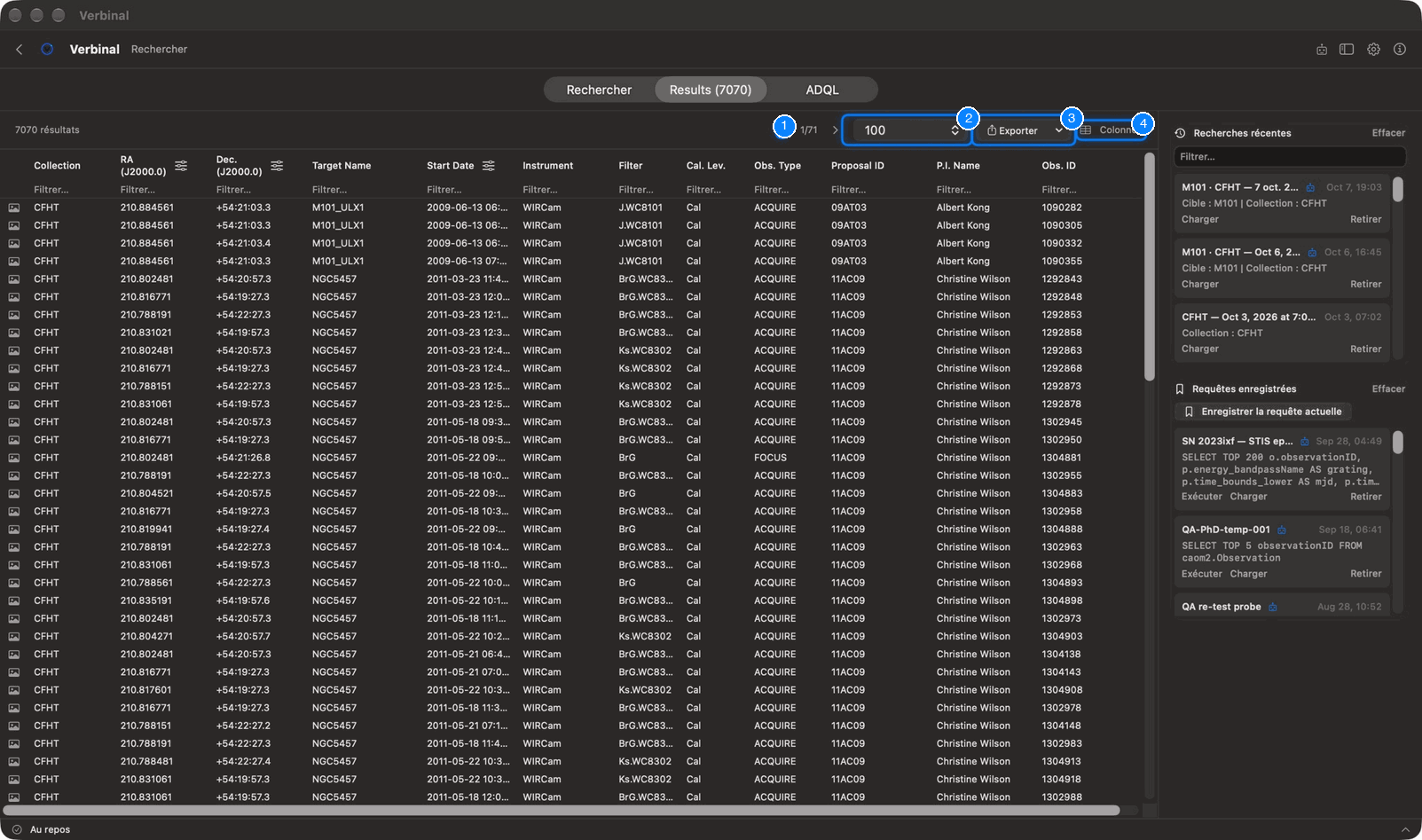
Task: Click the results table vertical scrollbar
Action: tap(1150, 266)
